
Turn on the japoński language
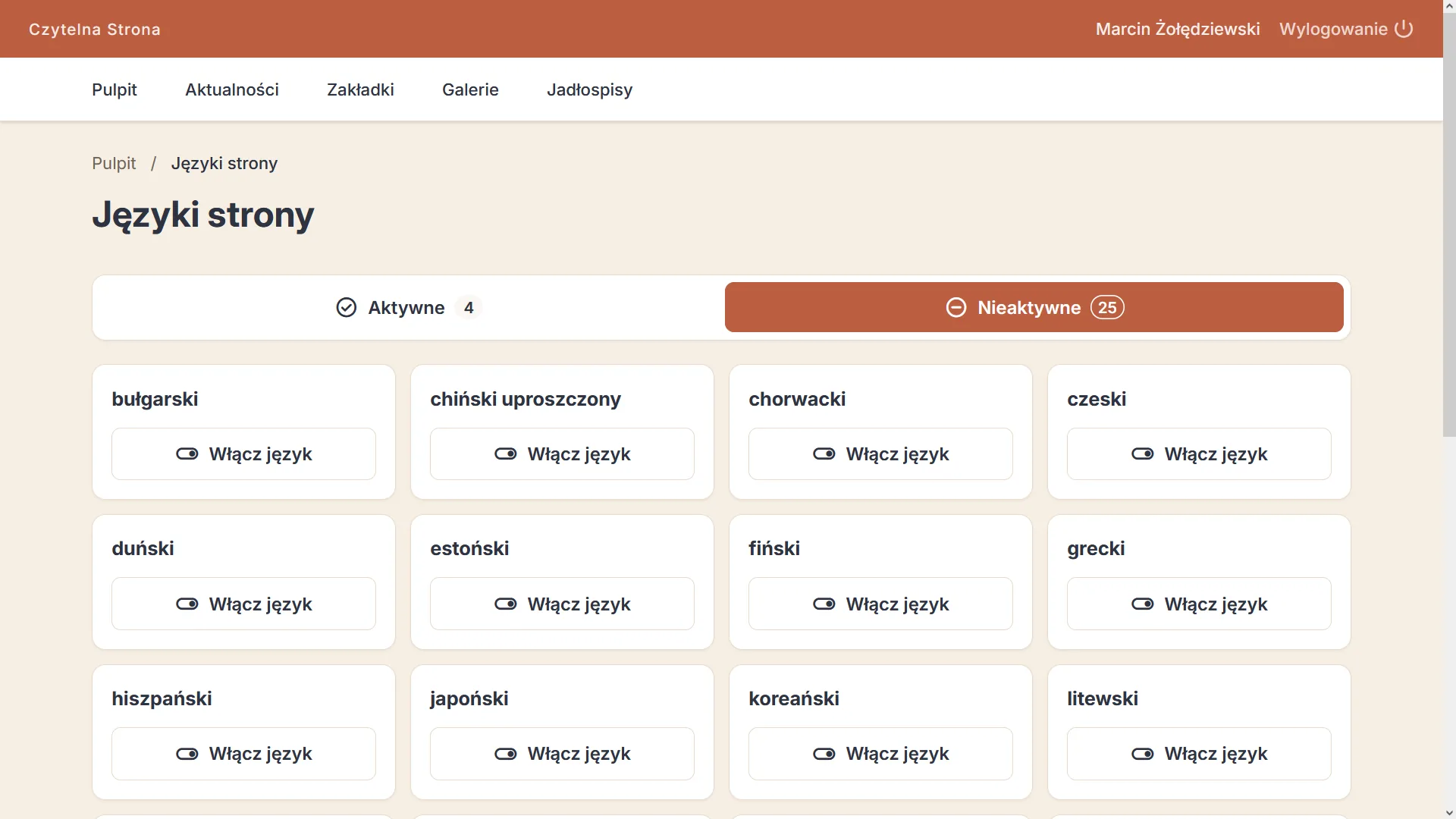[x=562, y=754]
